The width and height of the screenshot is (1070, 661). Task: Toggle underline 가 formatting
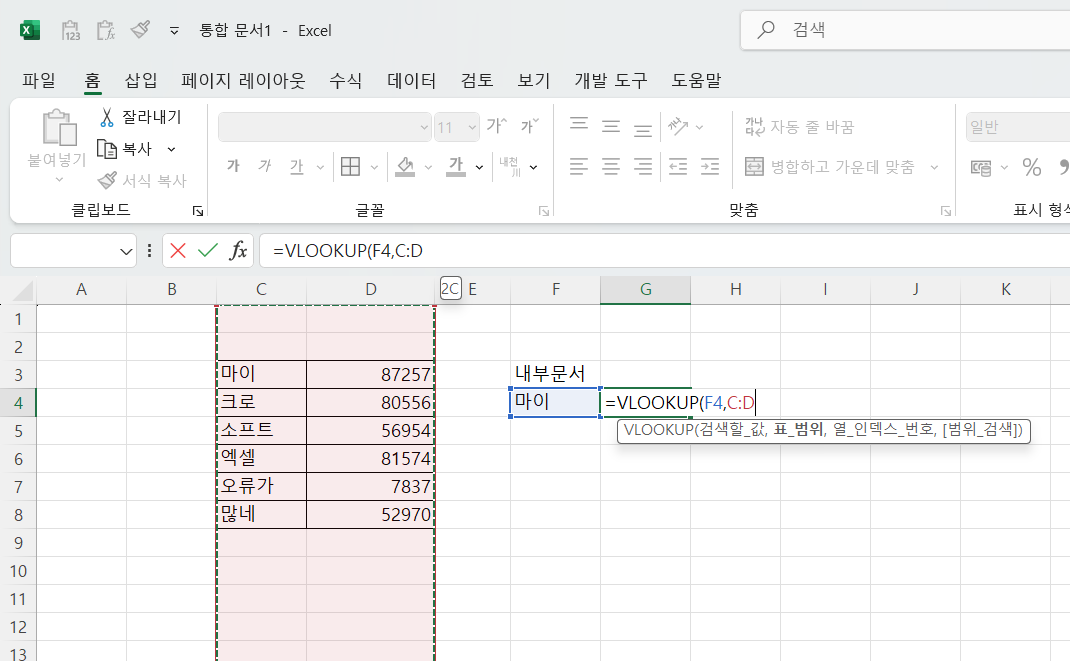pos(297,166)
